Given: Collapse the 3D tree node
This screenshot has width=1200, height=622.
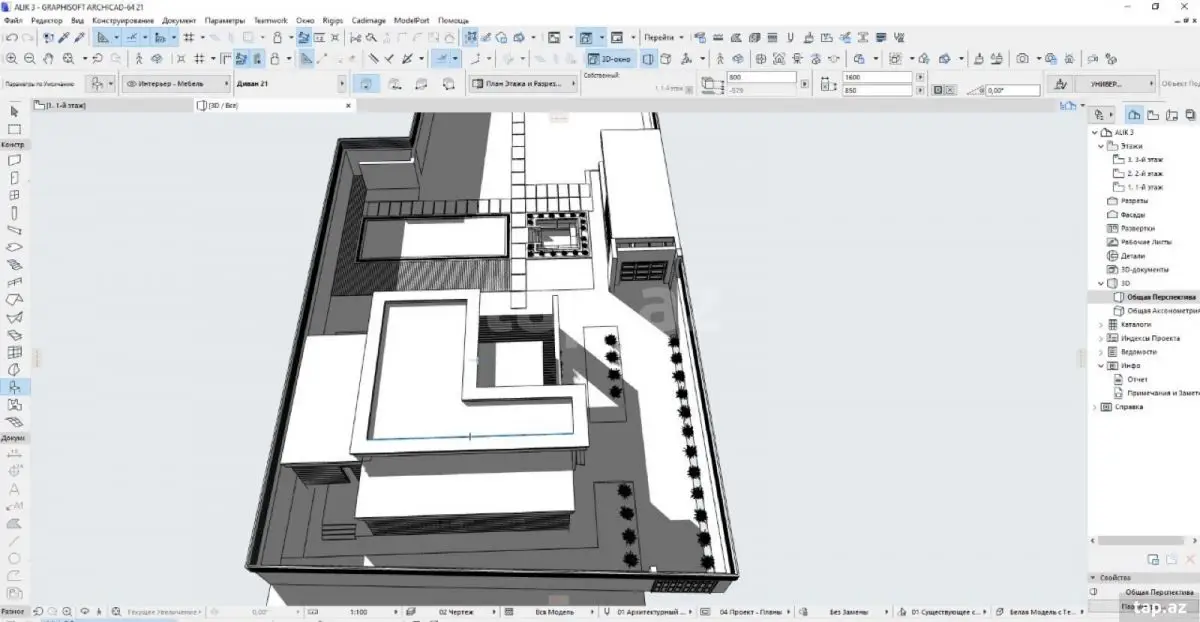Looking at the screenshot, I should point(1102,283).
